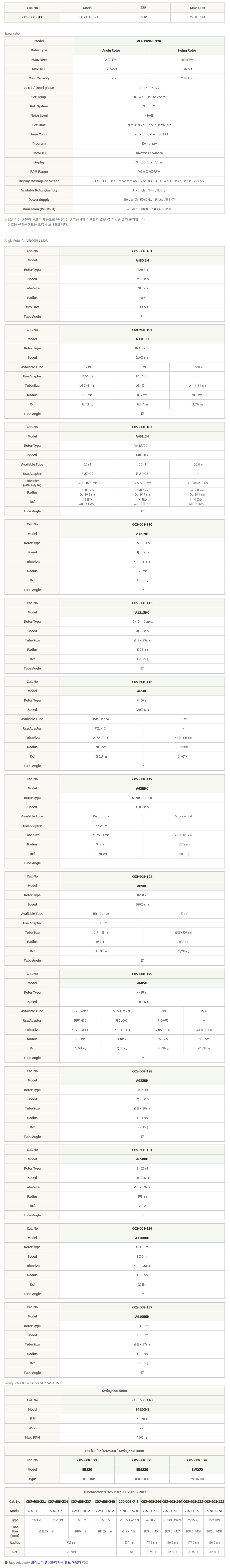Click the VELOSPIN L22R specification header

[142, 41]
